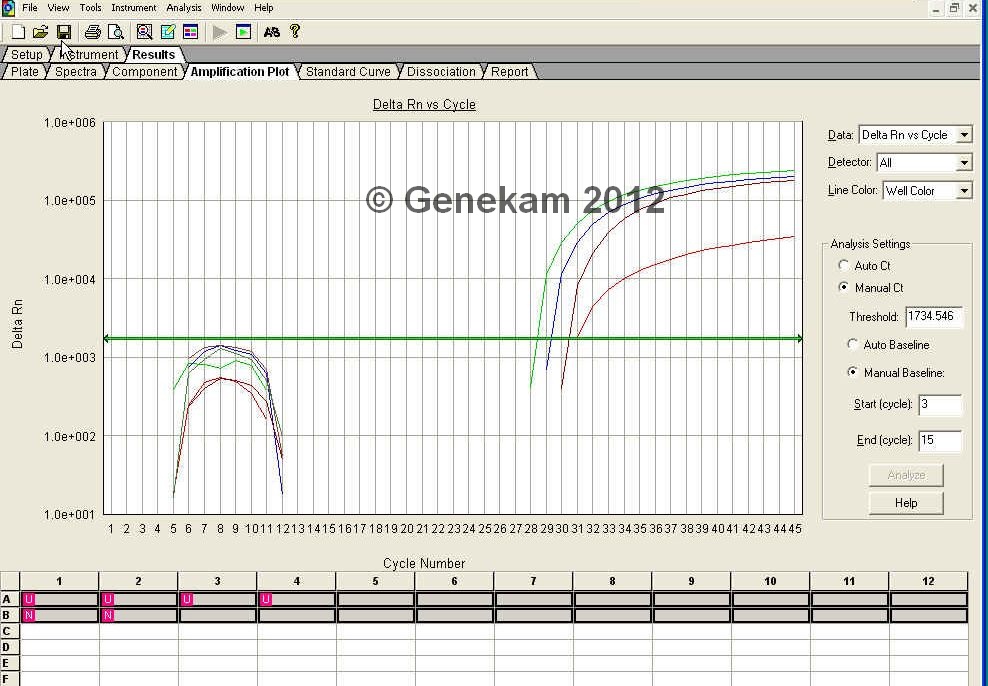Click the application icon beside File menu

point(8,8)
